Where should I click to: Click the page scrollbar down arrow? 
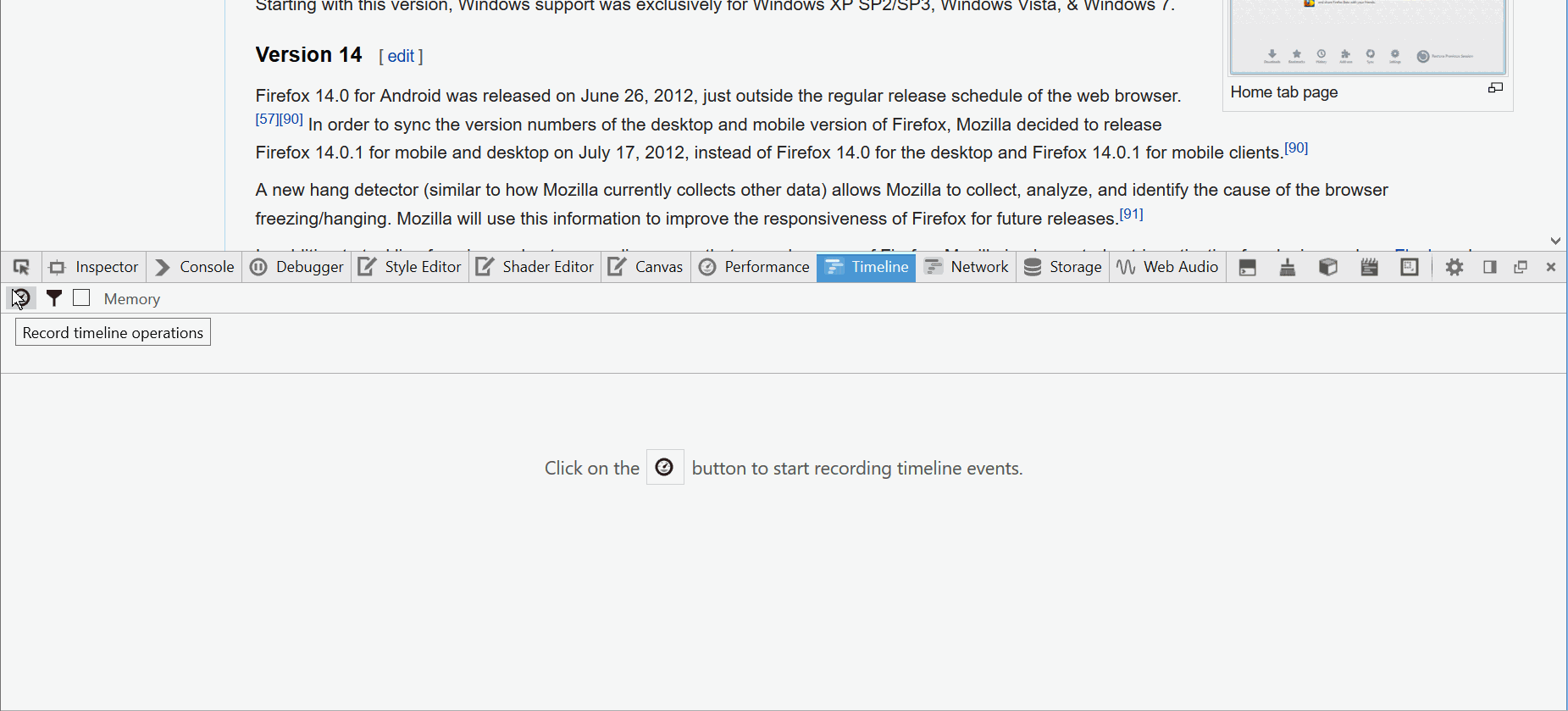[1555, 241]
